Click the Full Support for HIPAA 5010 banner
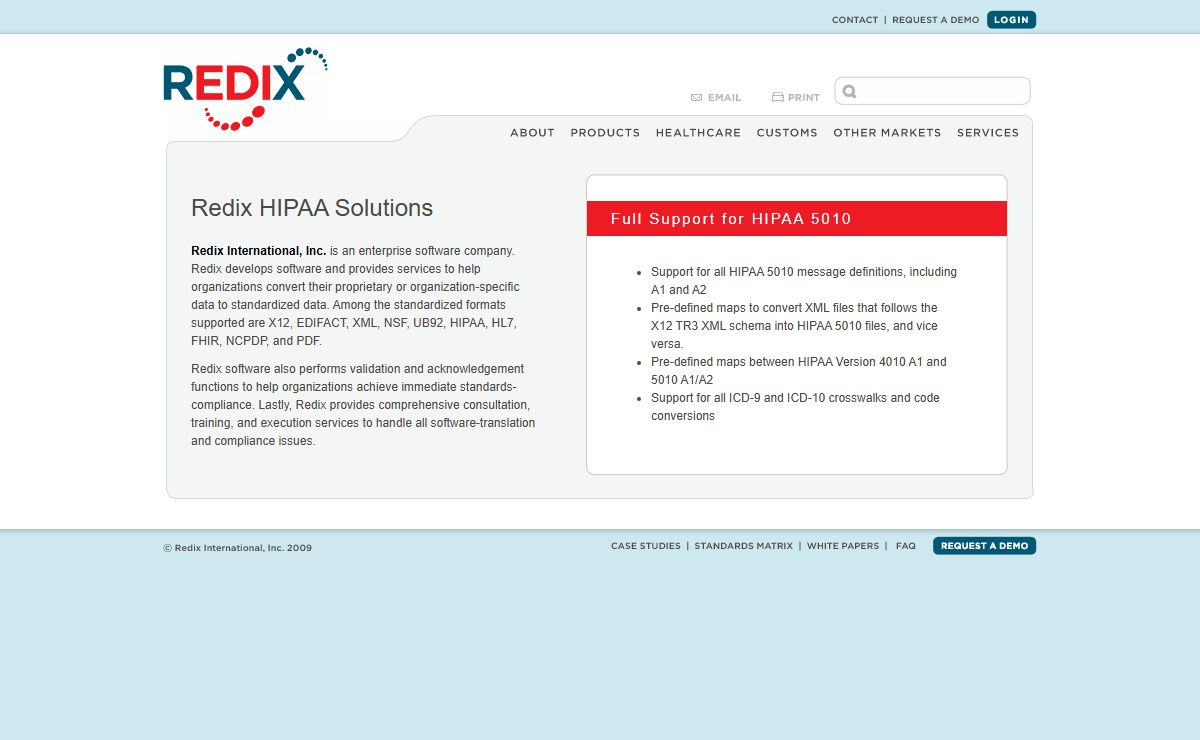 pos(796,218)
